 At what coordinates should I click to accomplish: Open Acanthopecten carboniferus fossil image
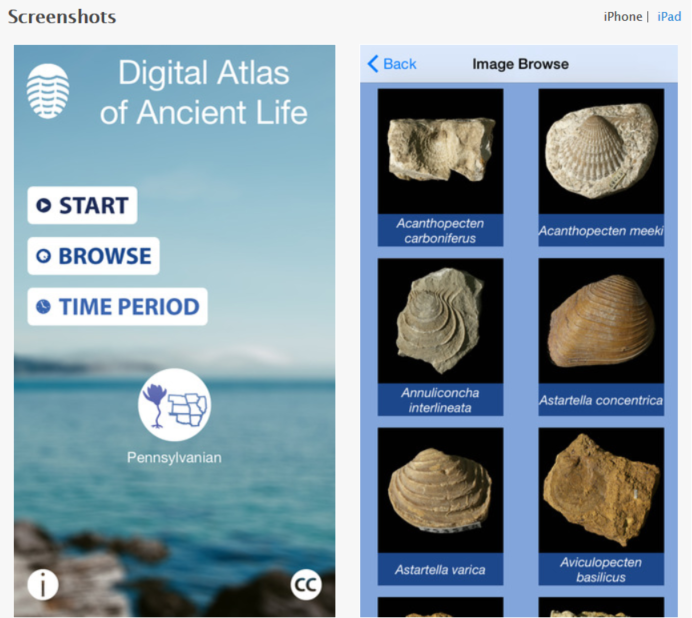click(440, 151)
